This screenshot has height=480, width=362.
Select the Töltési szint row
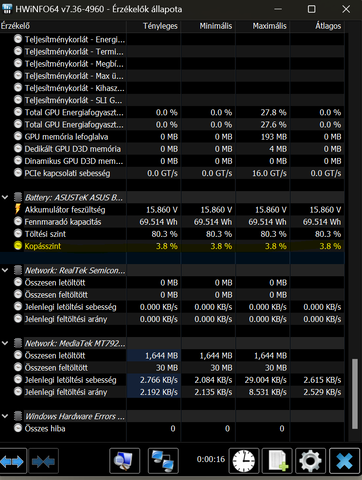click(172, 234)
